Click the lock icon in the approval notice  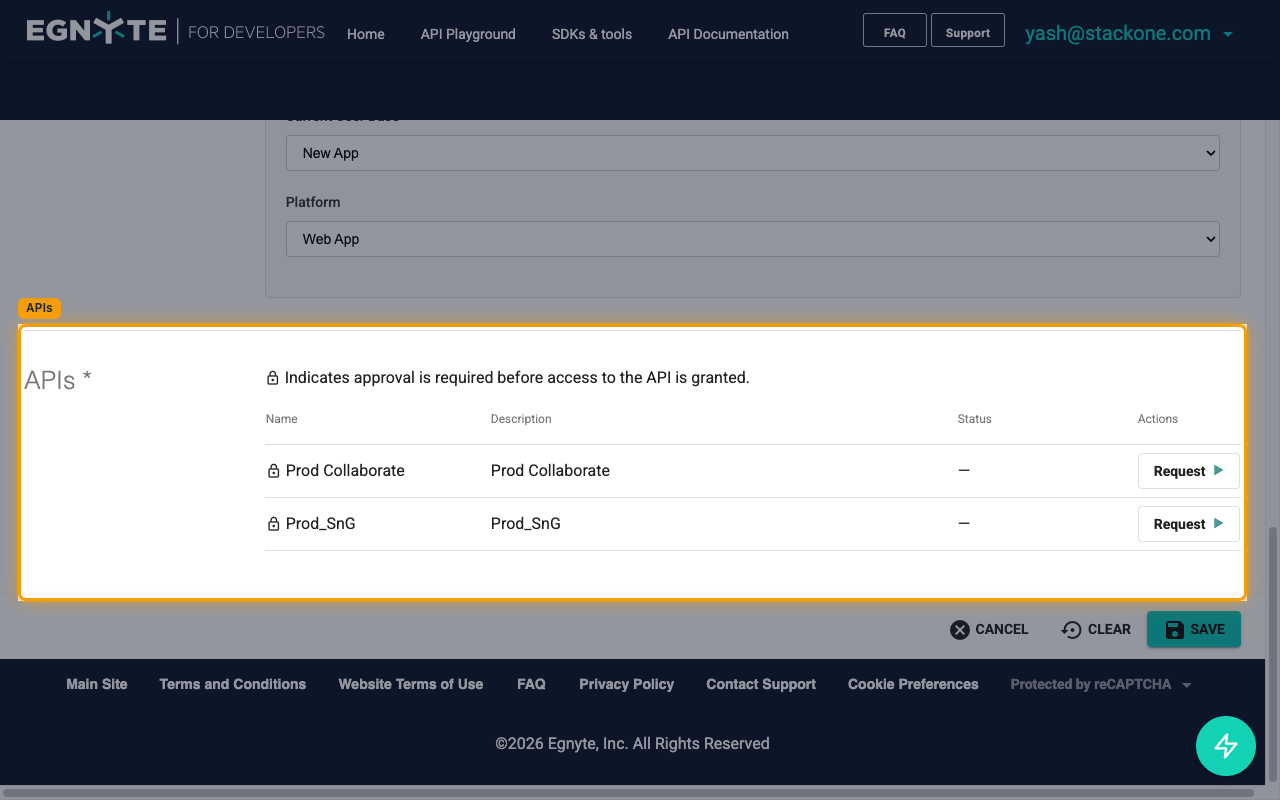click(x=272, y=378)
